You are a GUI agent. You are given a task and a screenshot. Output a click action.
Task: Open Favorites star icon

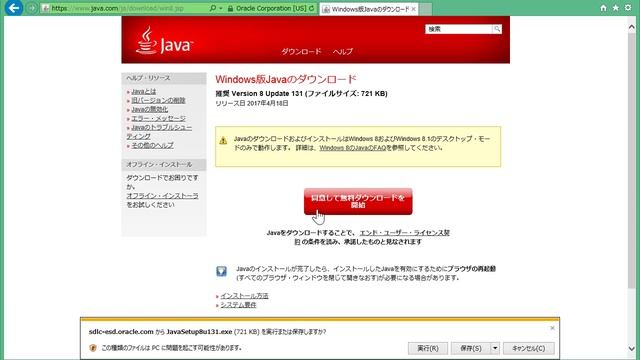[616, 8]
